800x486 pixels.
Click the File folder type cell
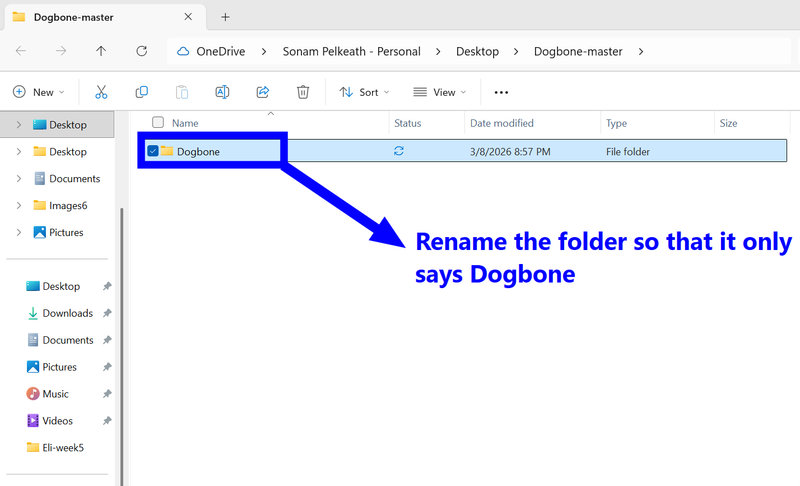click(628, 151)
